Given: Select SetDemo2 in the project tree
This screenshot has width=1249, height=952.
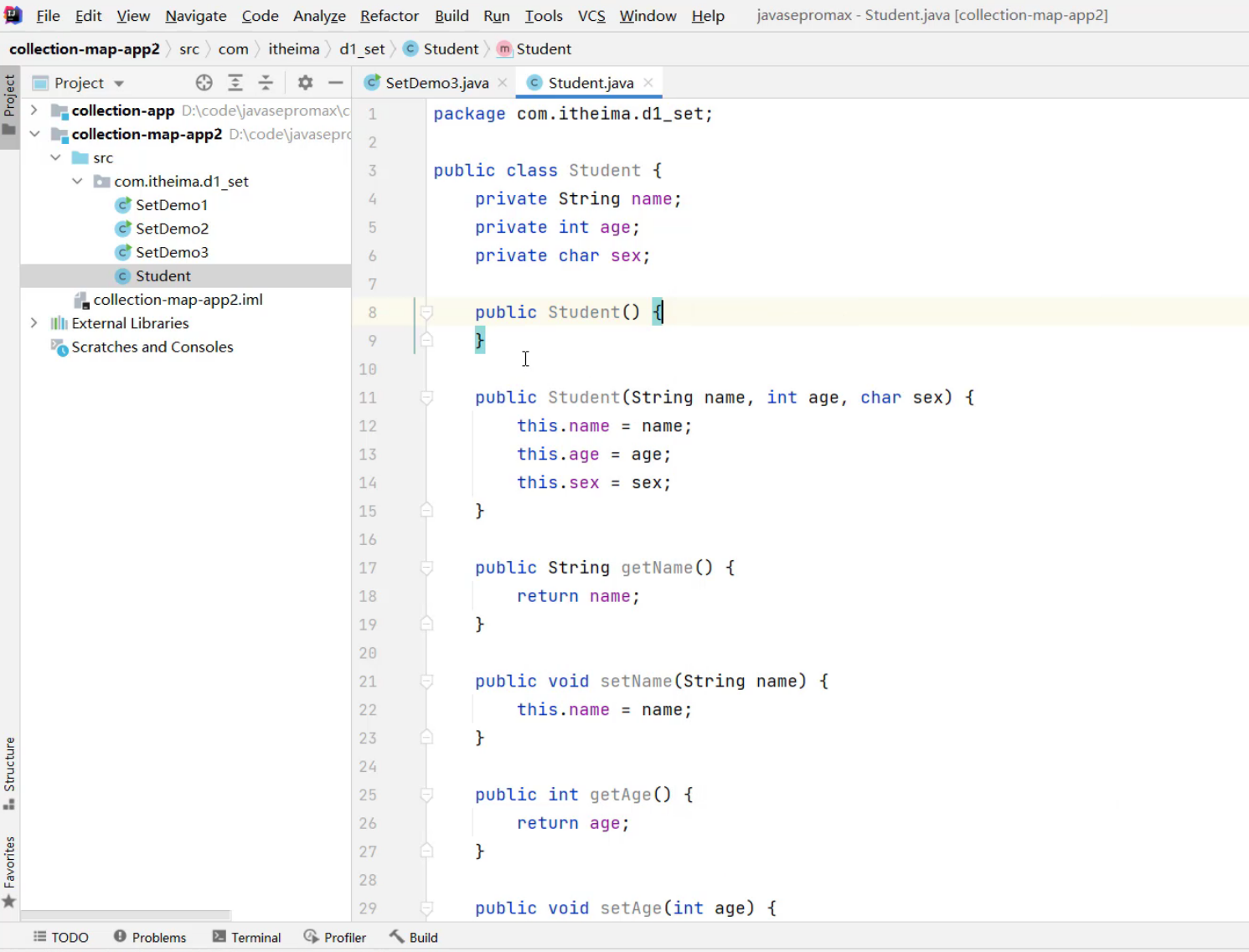Looking at the screenshot, I should coord(172,229).
